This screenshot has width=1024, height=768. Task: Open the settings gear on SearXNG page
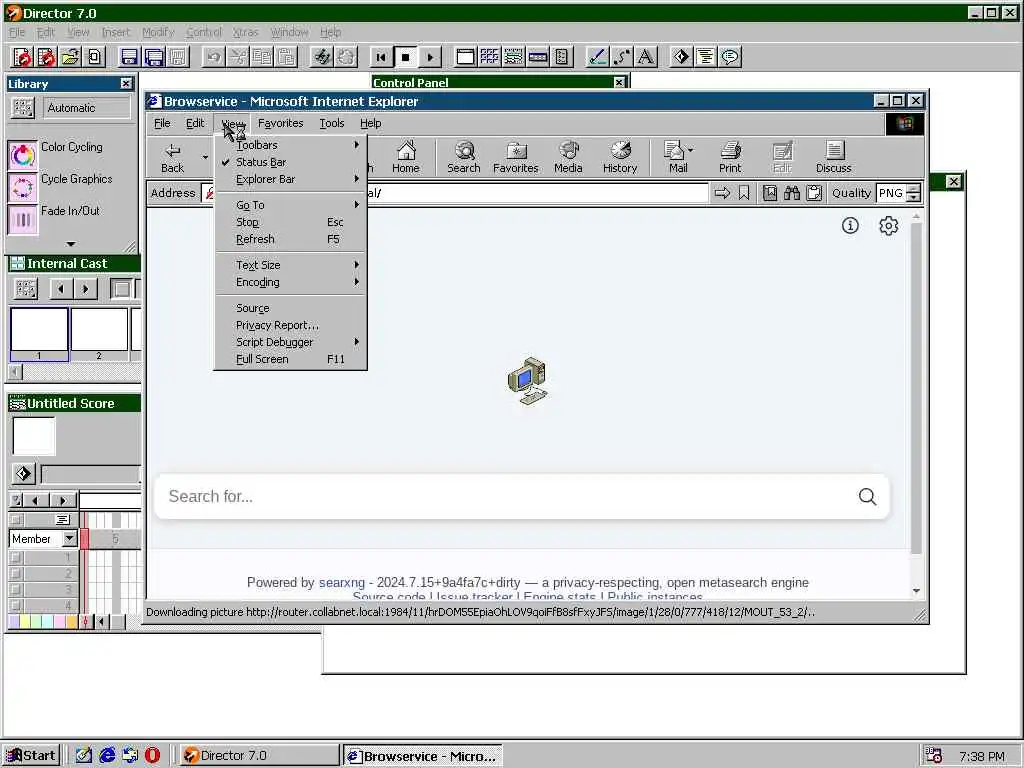click(x=888, y=225)
